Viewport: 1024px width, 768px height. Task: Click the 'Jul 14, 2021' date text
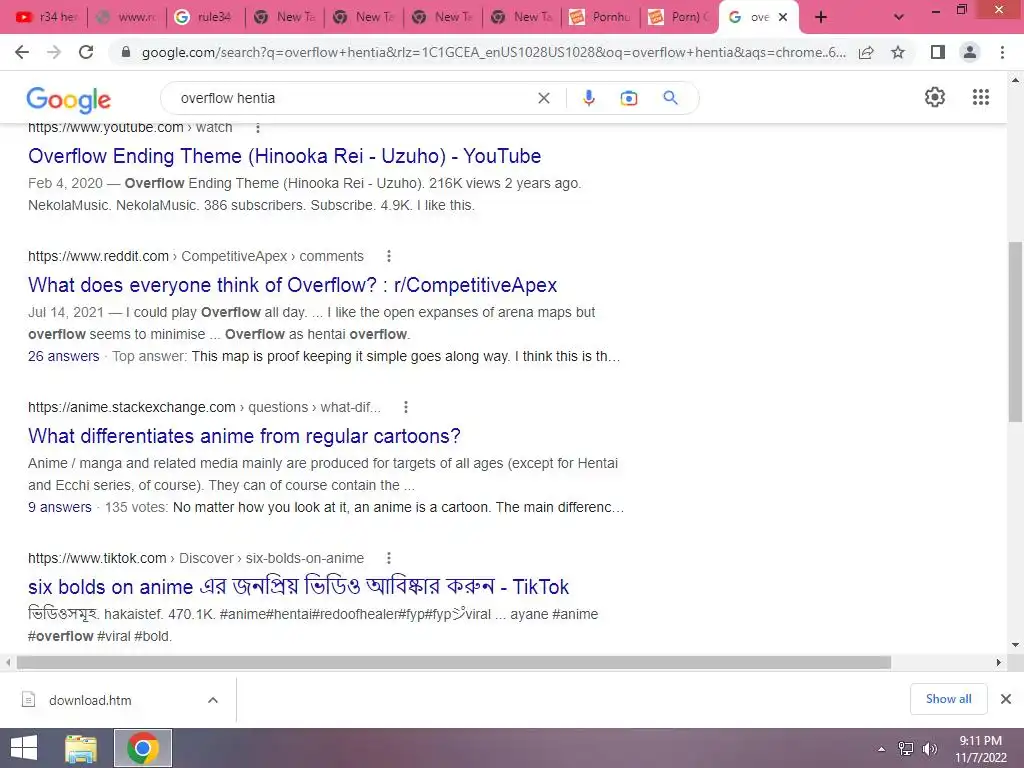point(65,312)
